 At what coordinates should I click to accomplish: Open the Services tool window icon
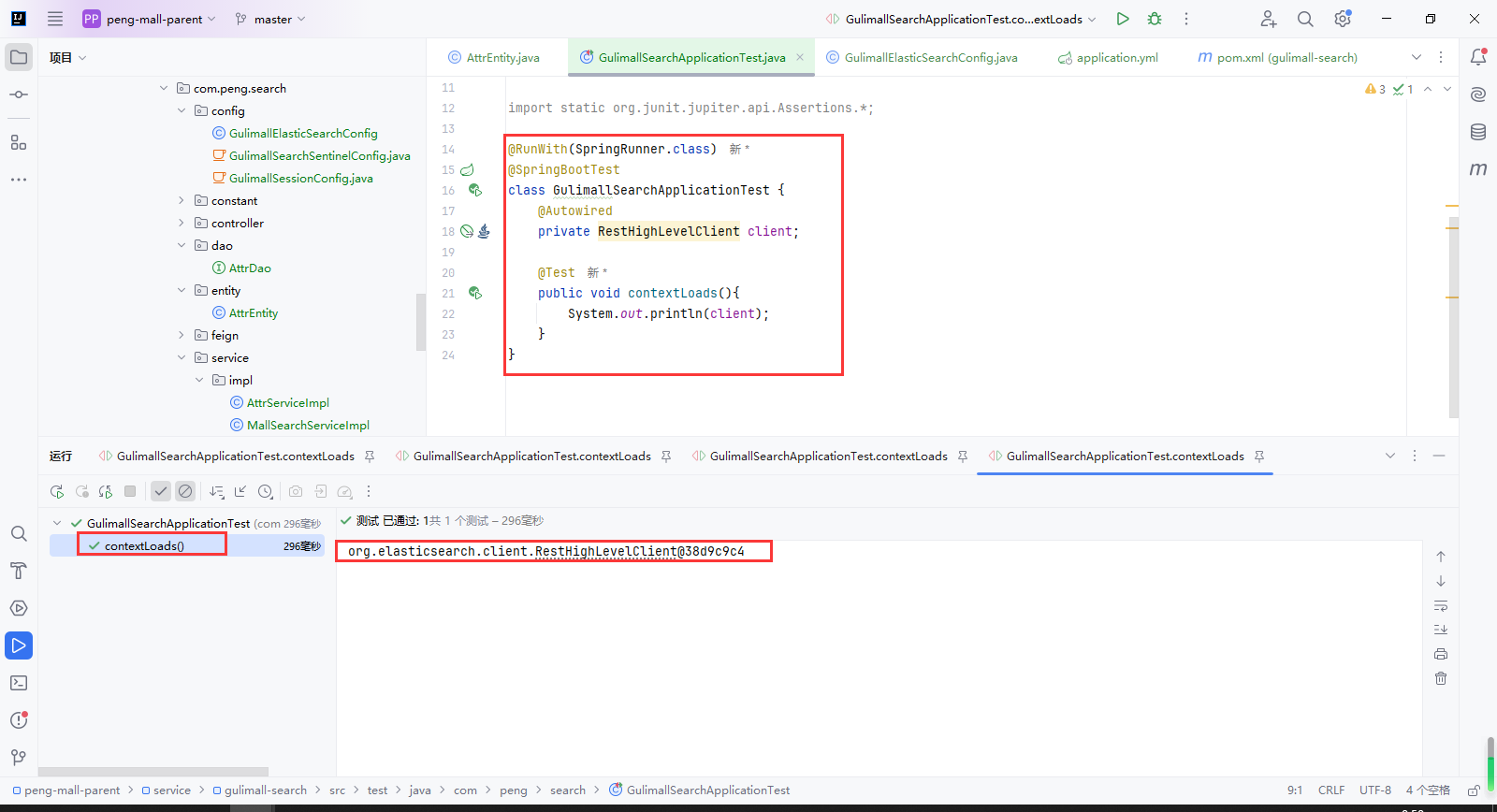(19, 608)
